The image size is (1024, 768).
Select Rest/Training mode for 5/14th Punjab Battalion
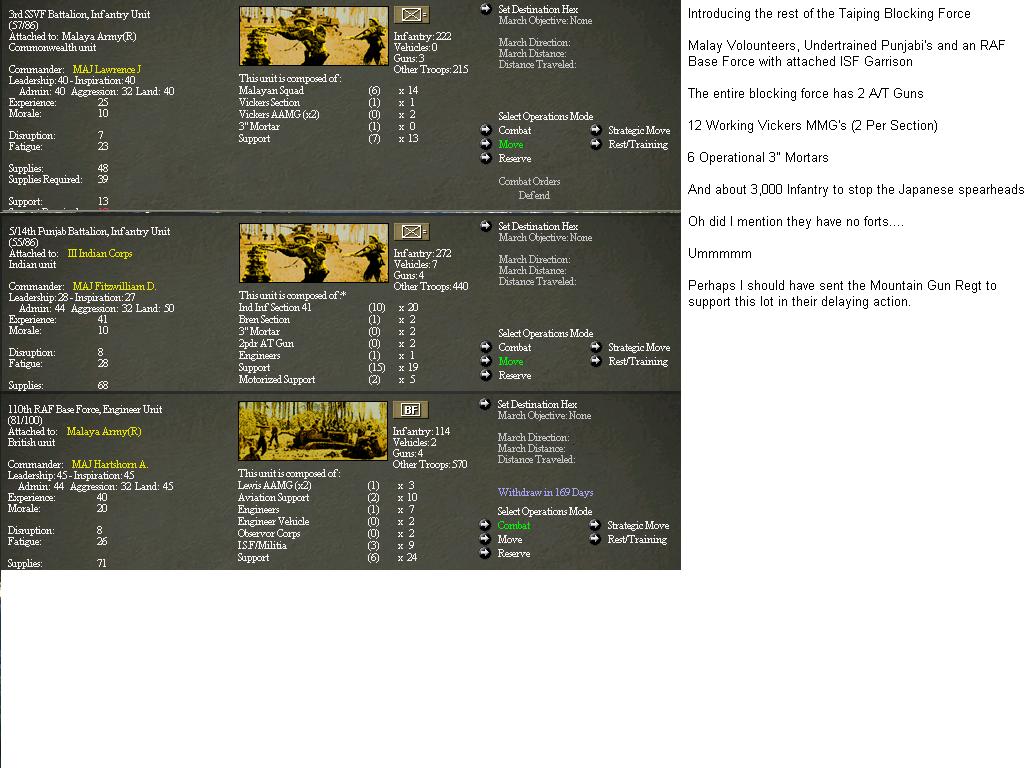638,361
